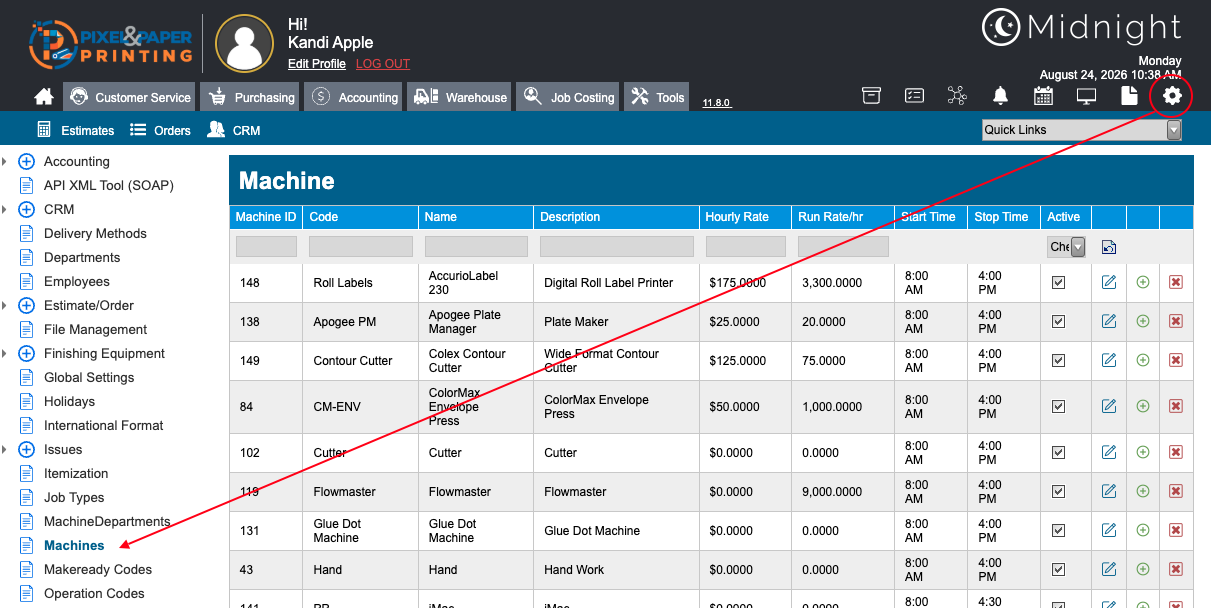Open the CRM submenu item
This screenshot has width=1211, height=608.
click(x=234, y=130)
